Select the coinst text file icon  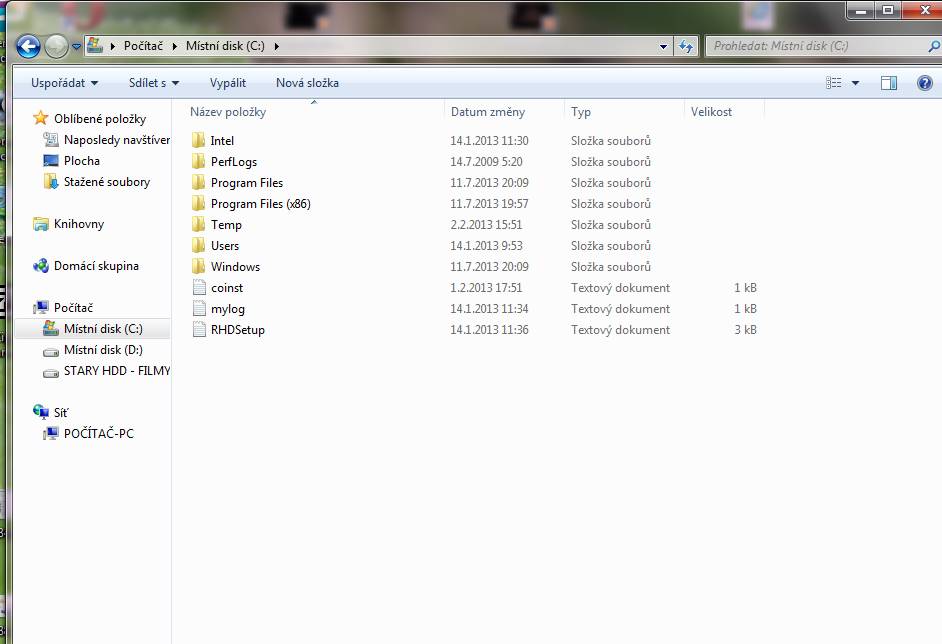tap(199, 288)
